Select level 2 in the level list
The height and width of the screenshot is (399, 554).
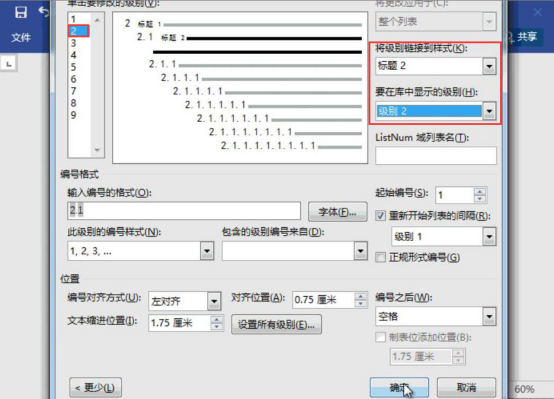pyautogui.click(x=78, y=31)
